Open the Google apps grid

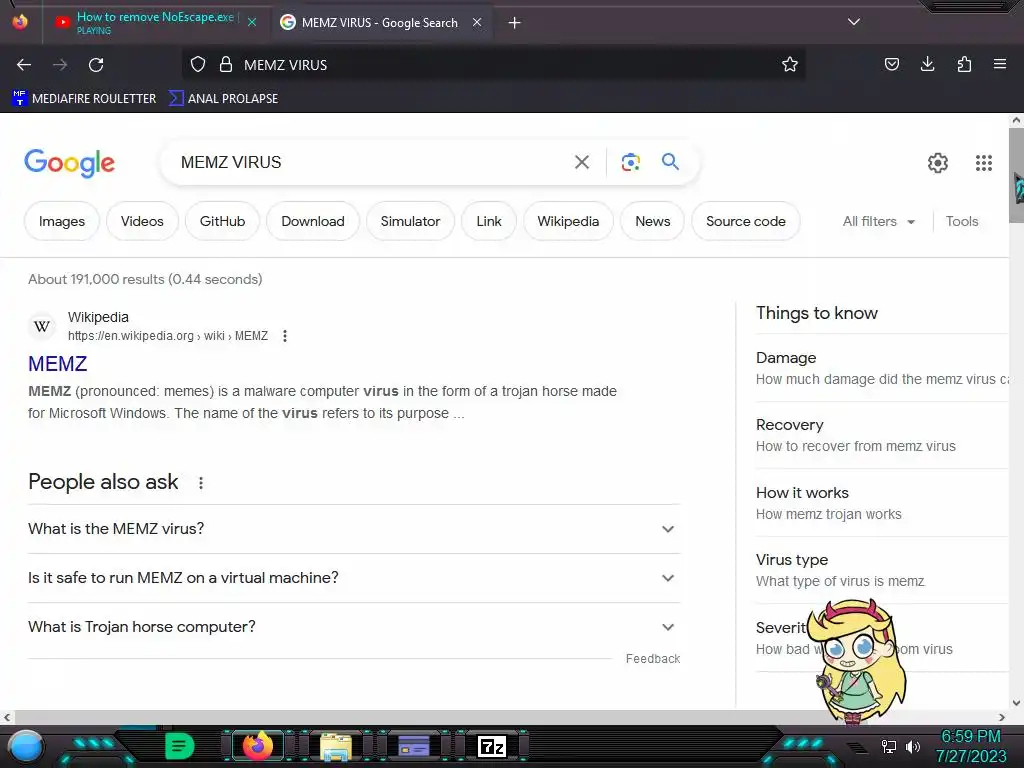984,163
